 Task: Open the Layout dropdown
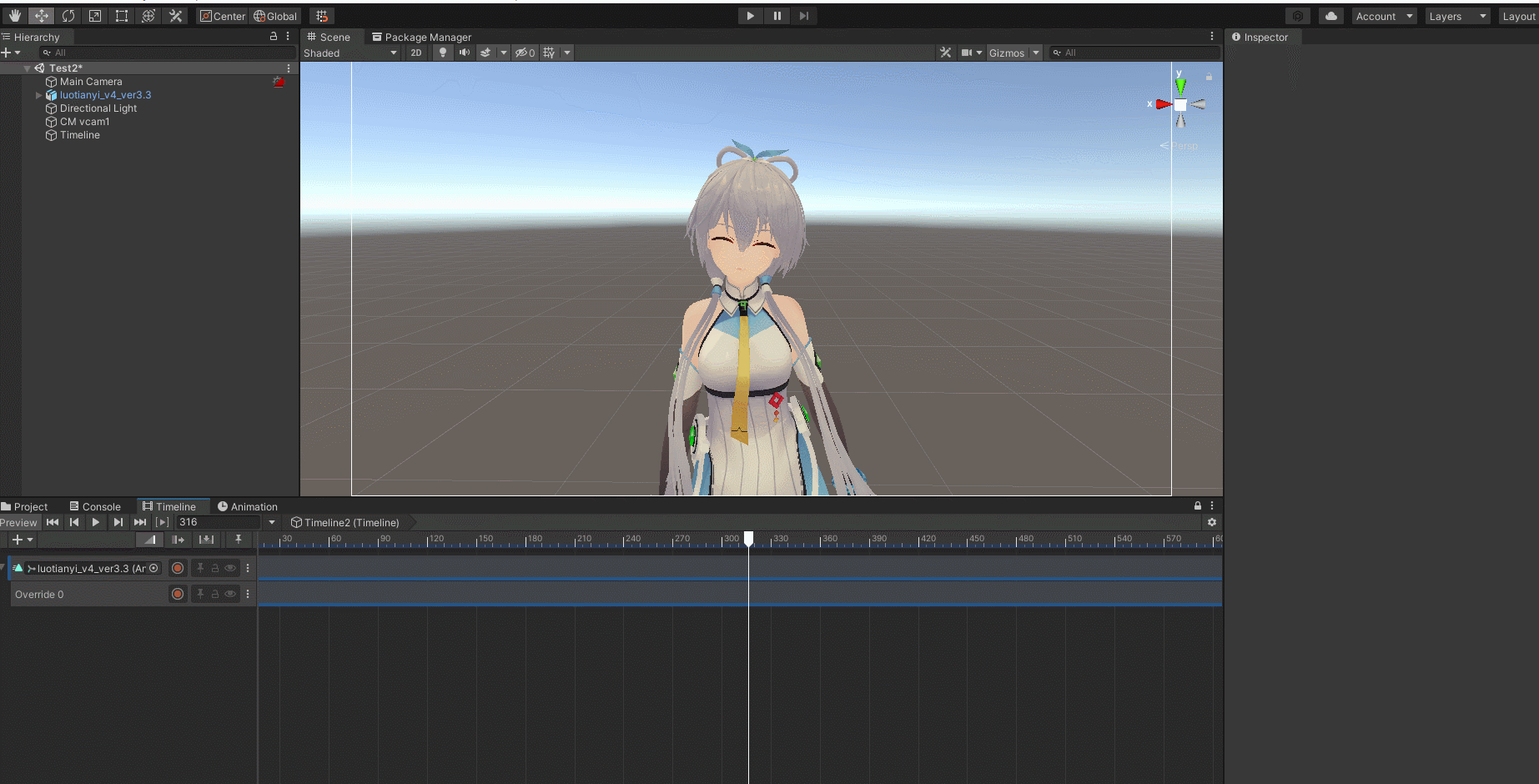pos(1518,16)
